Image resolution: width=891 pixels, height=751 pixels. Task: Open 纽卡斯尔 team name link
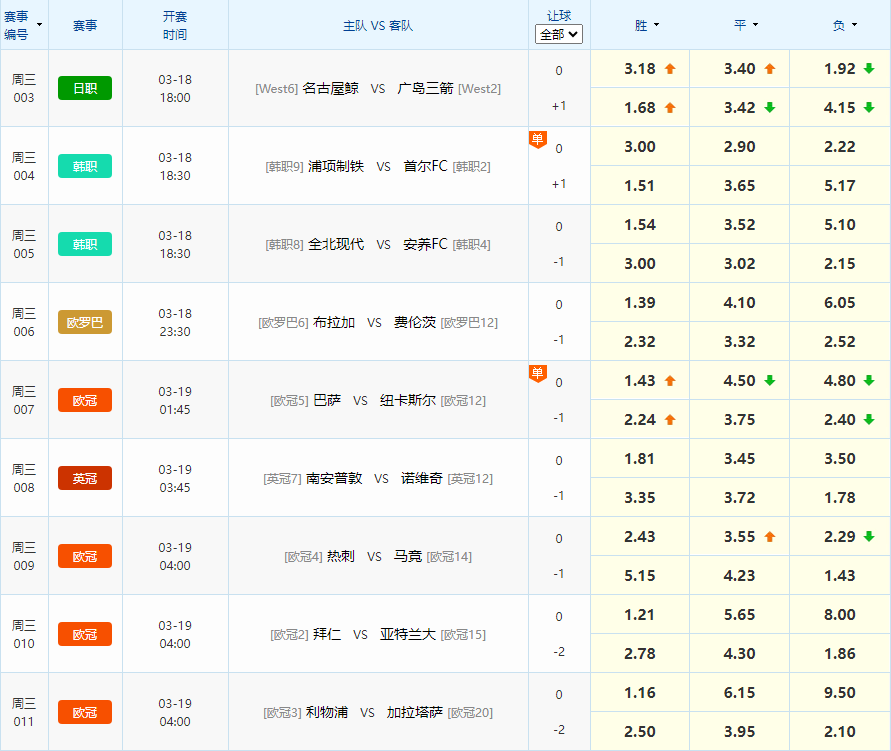pos(408,400)
